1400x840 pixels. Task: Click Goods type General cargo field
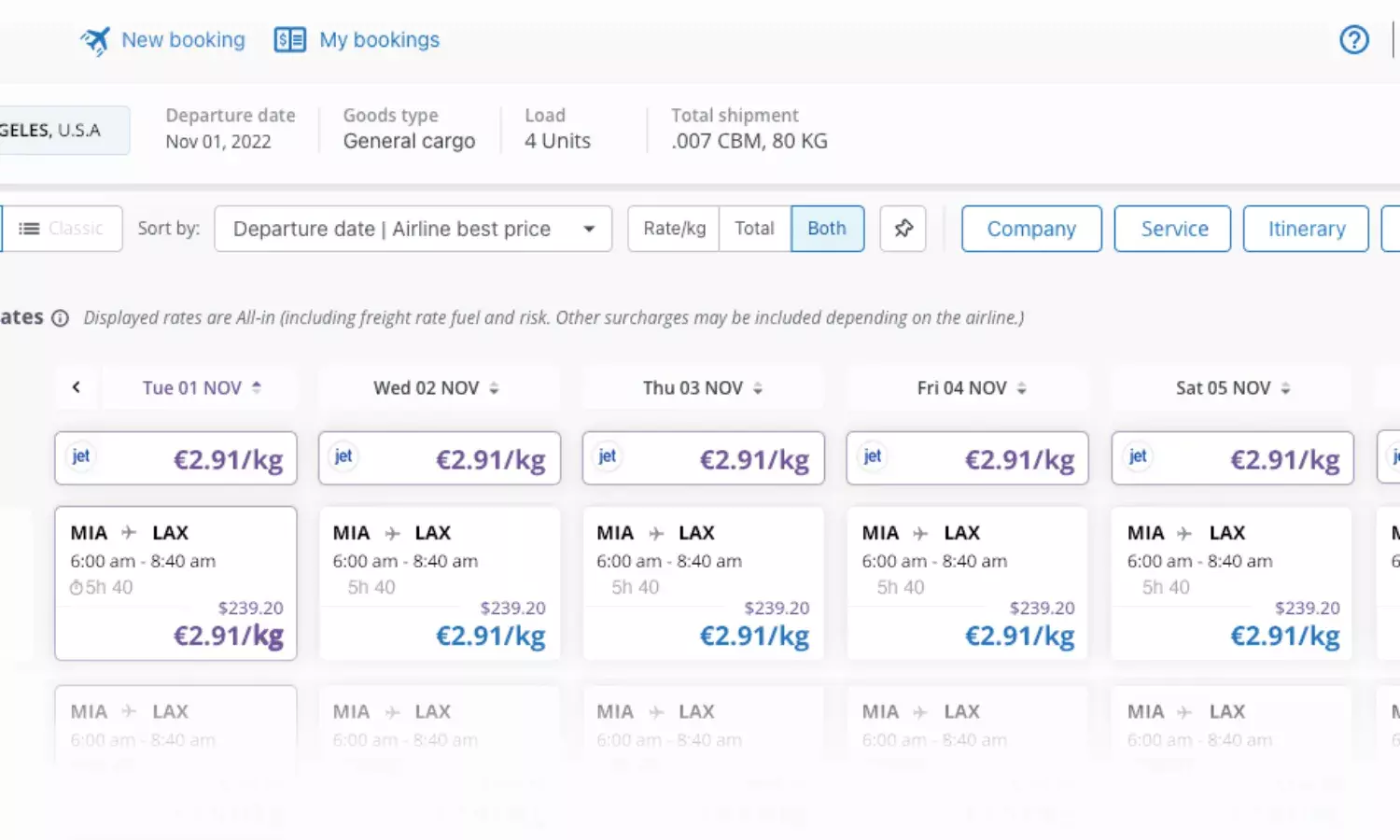409,129
